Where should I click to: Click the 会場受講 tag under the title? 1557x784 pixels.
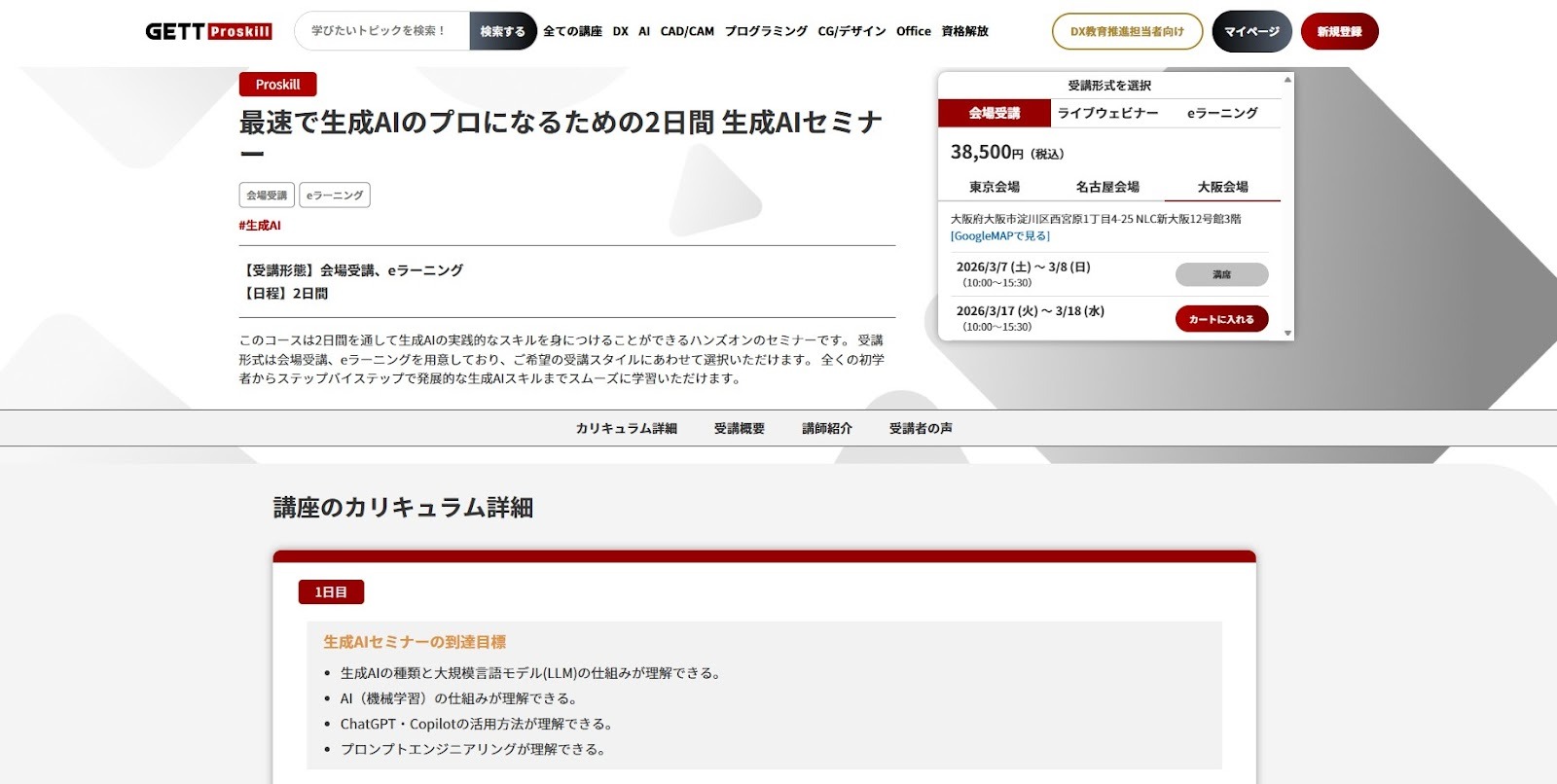(x=267, y=196)
